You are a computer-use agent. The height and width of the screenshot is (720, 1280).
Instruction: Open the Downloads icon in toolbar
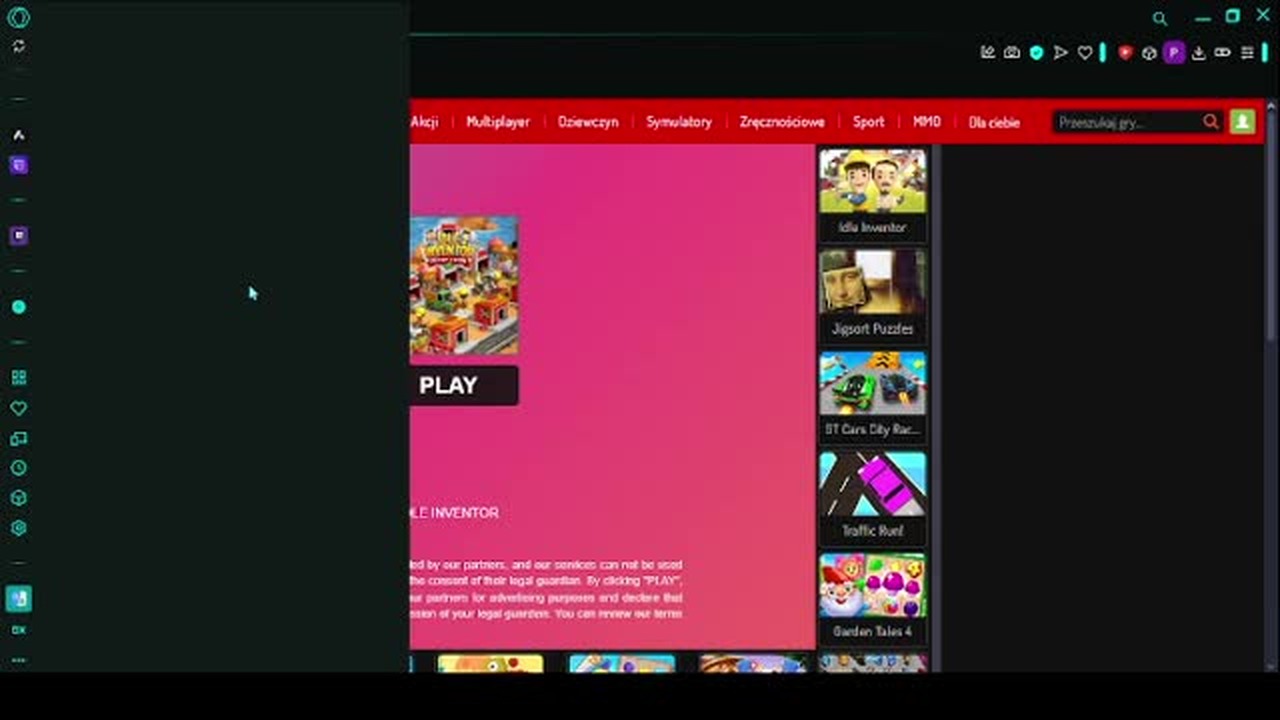tap(1198, 53)
